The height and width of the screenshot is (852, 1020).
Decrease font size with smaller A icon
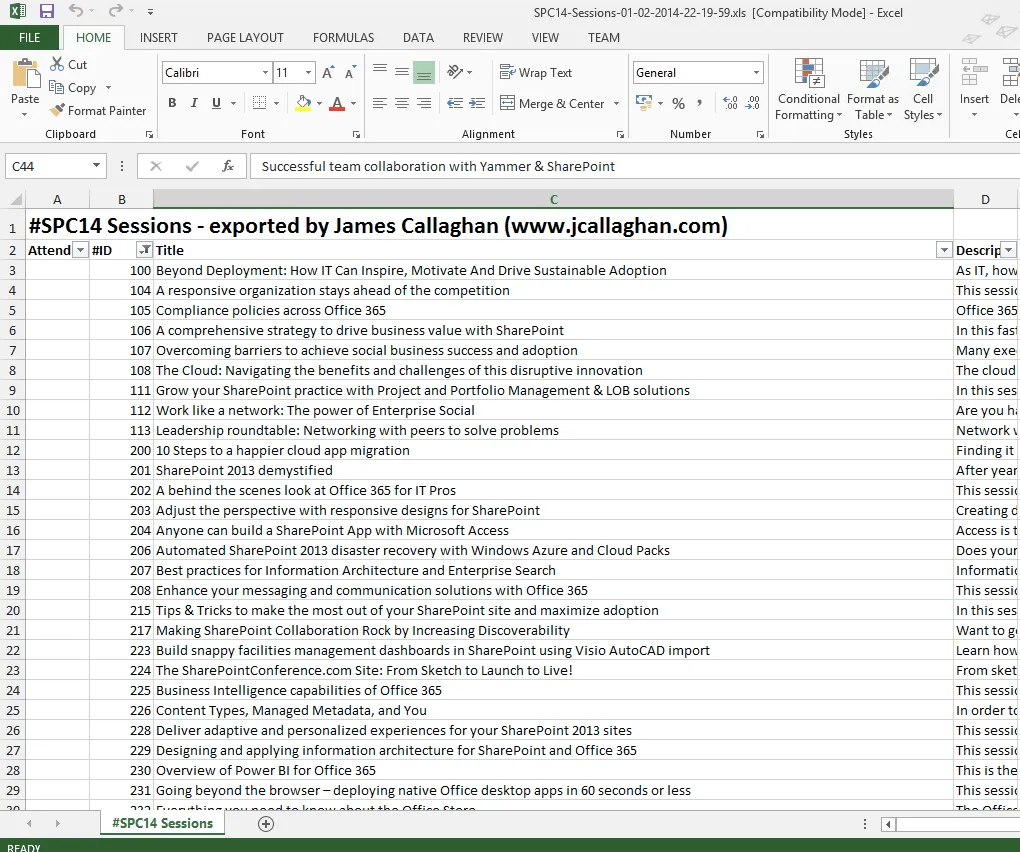(350, 72)
